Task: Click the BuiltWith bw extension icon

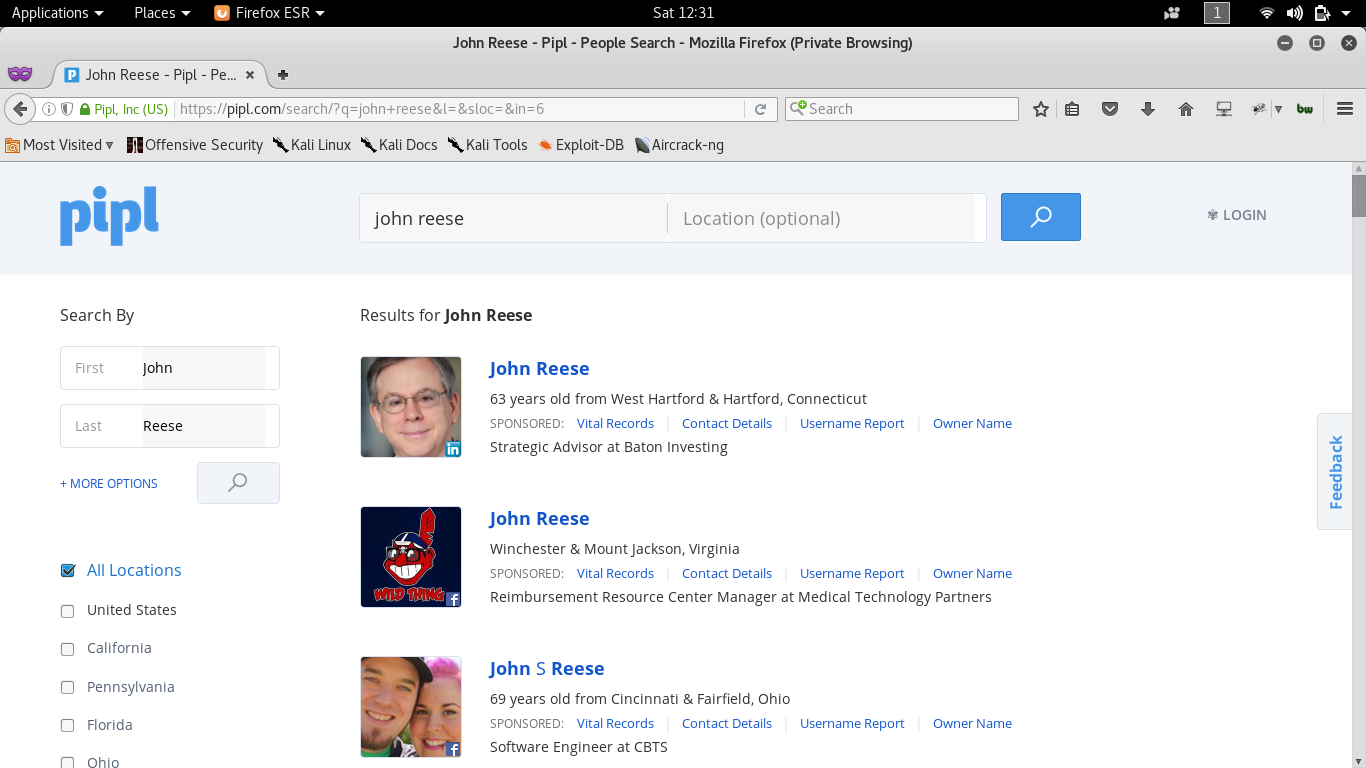Action: pos(1305,109)
